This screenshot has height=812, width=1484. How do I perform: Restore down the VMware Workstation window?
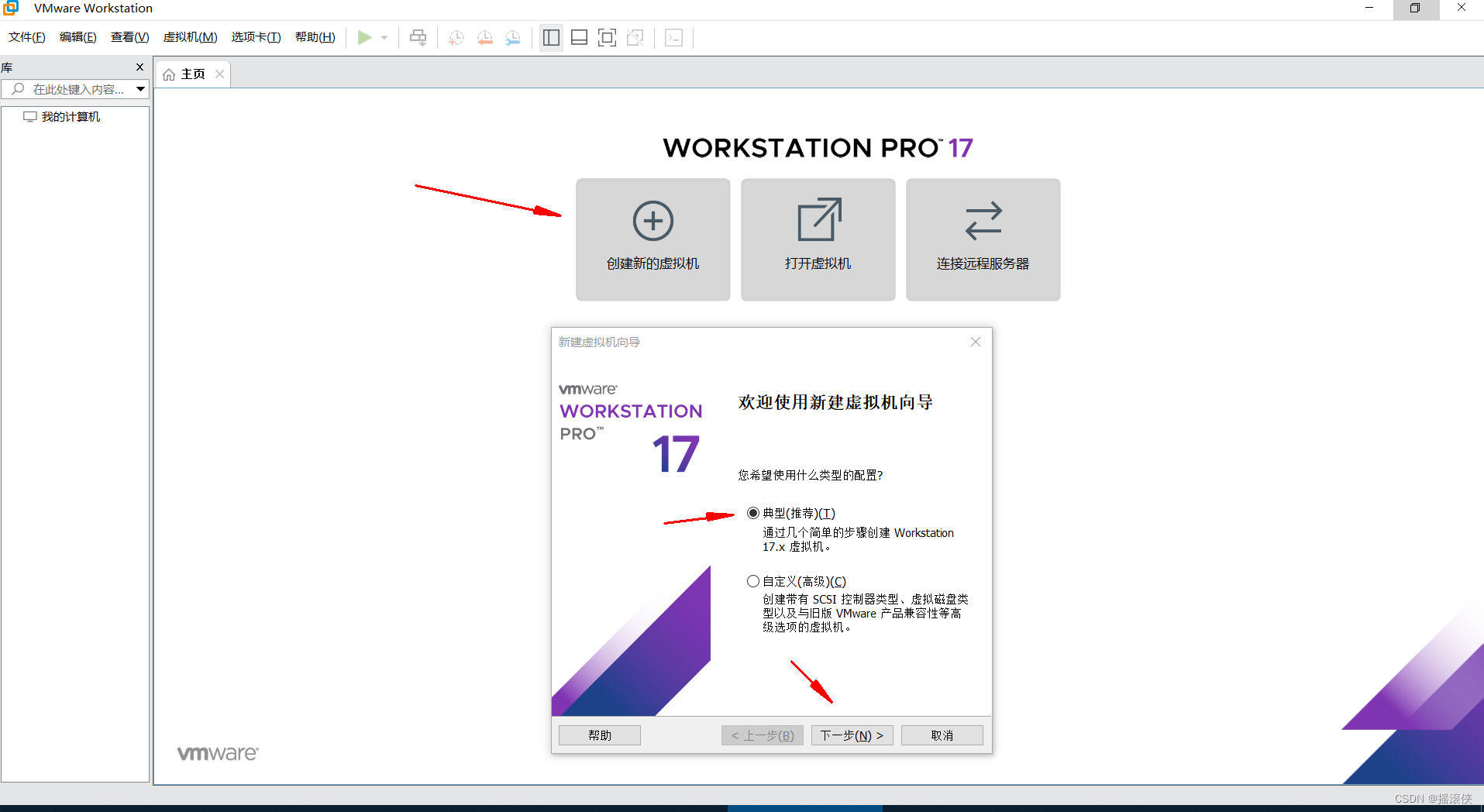pos(1415,8)
